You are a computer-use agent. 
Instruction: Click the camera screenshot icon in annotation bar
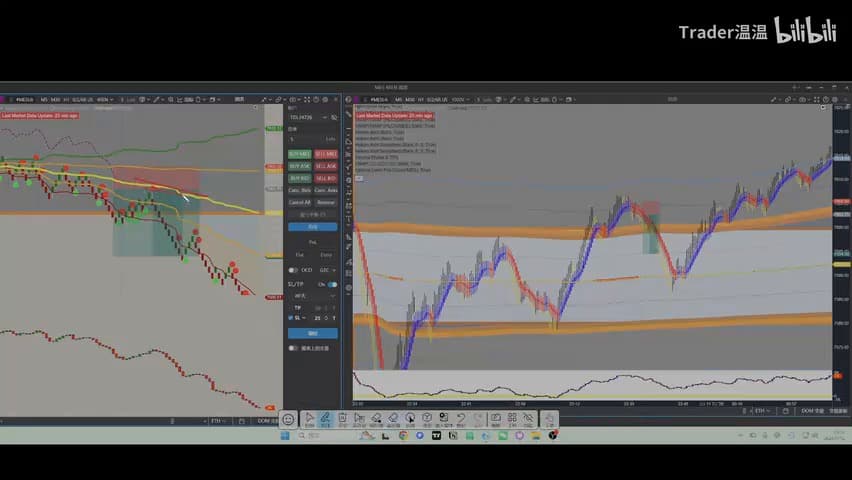[x=496, y=419]
